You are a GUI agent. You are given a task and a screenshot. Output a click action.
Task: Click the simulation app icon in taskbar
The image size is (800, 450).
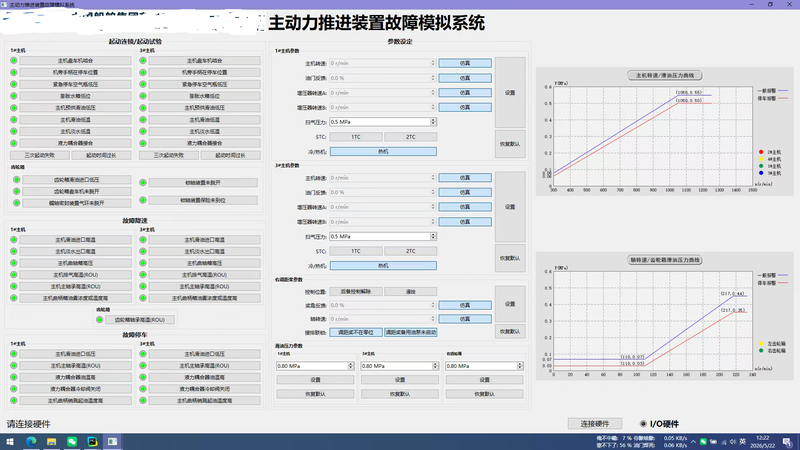tap(112, 442)
